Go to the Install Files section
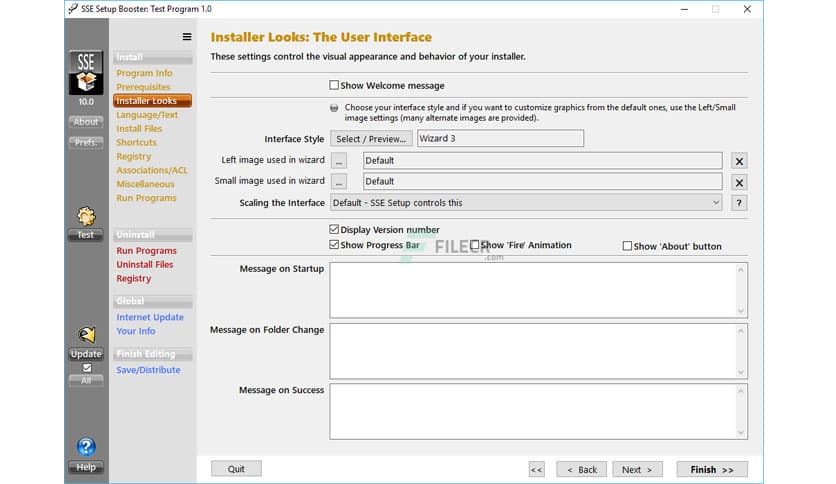 [139, 129]
